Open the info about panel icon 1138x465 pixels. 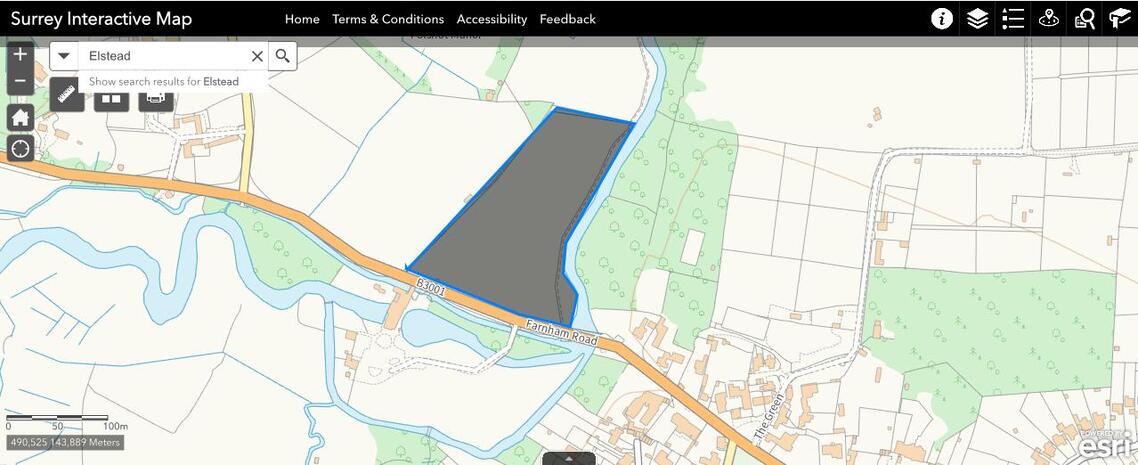[941, 19]
